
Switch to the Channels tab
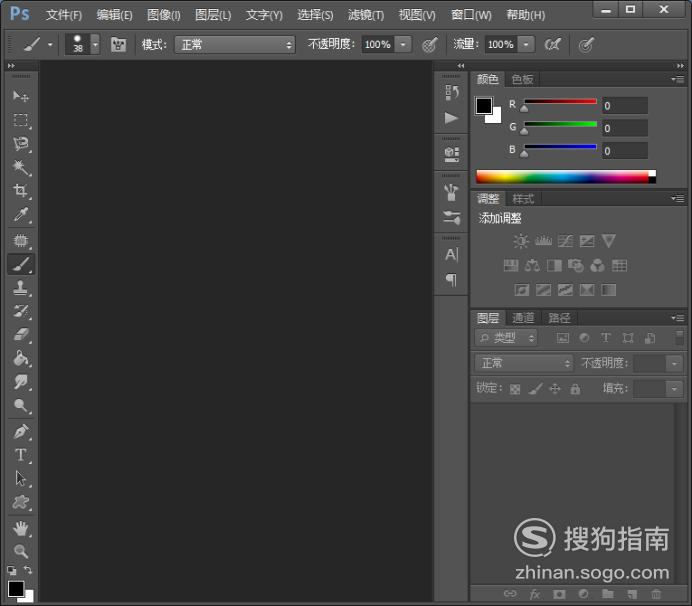click(x=523, y=318)
